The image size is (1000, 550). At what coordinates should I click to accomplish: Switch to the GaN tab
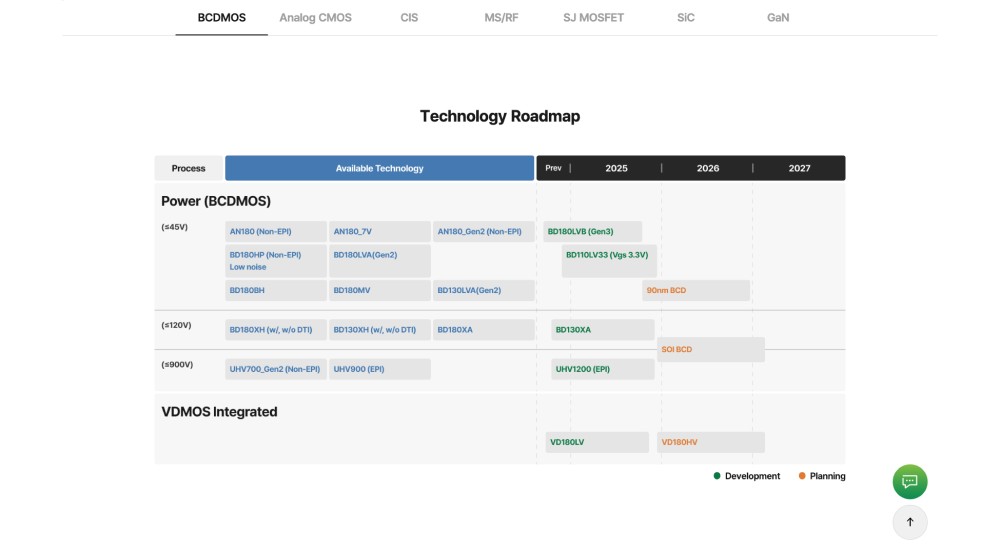coord(778,18)
